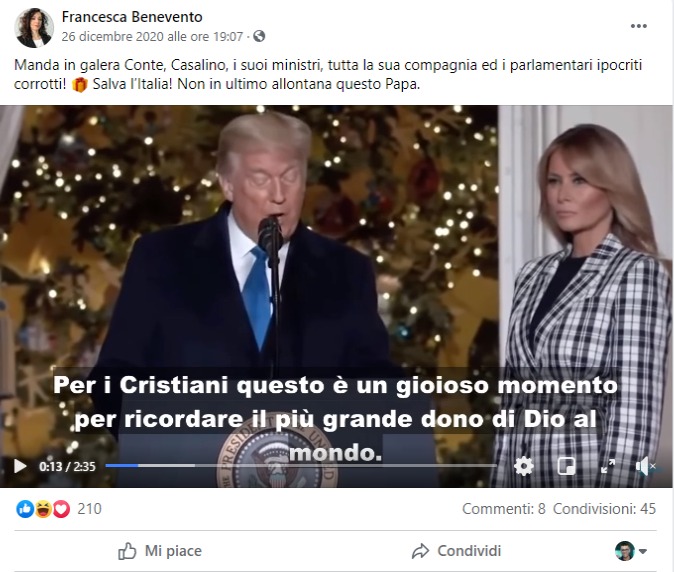Click the Condividi button

tap(456, 551)
